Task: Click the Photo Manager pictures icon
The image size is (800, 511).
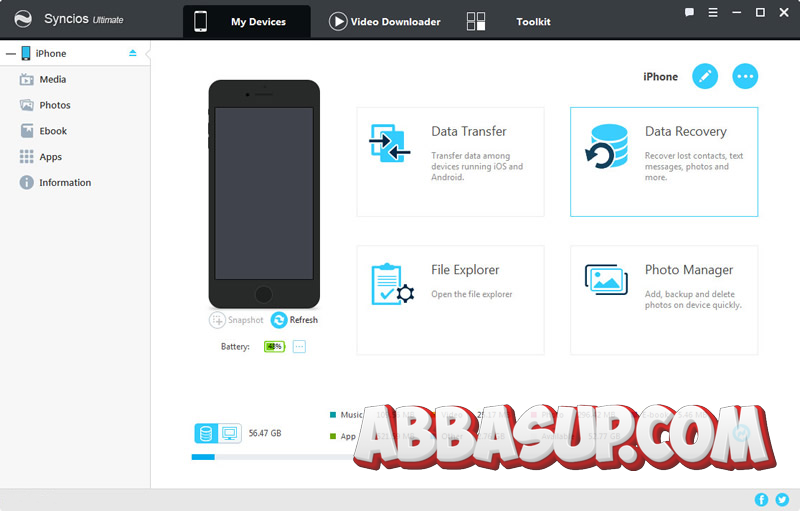Action: (606, 279)
